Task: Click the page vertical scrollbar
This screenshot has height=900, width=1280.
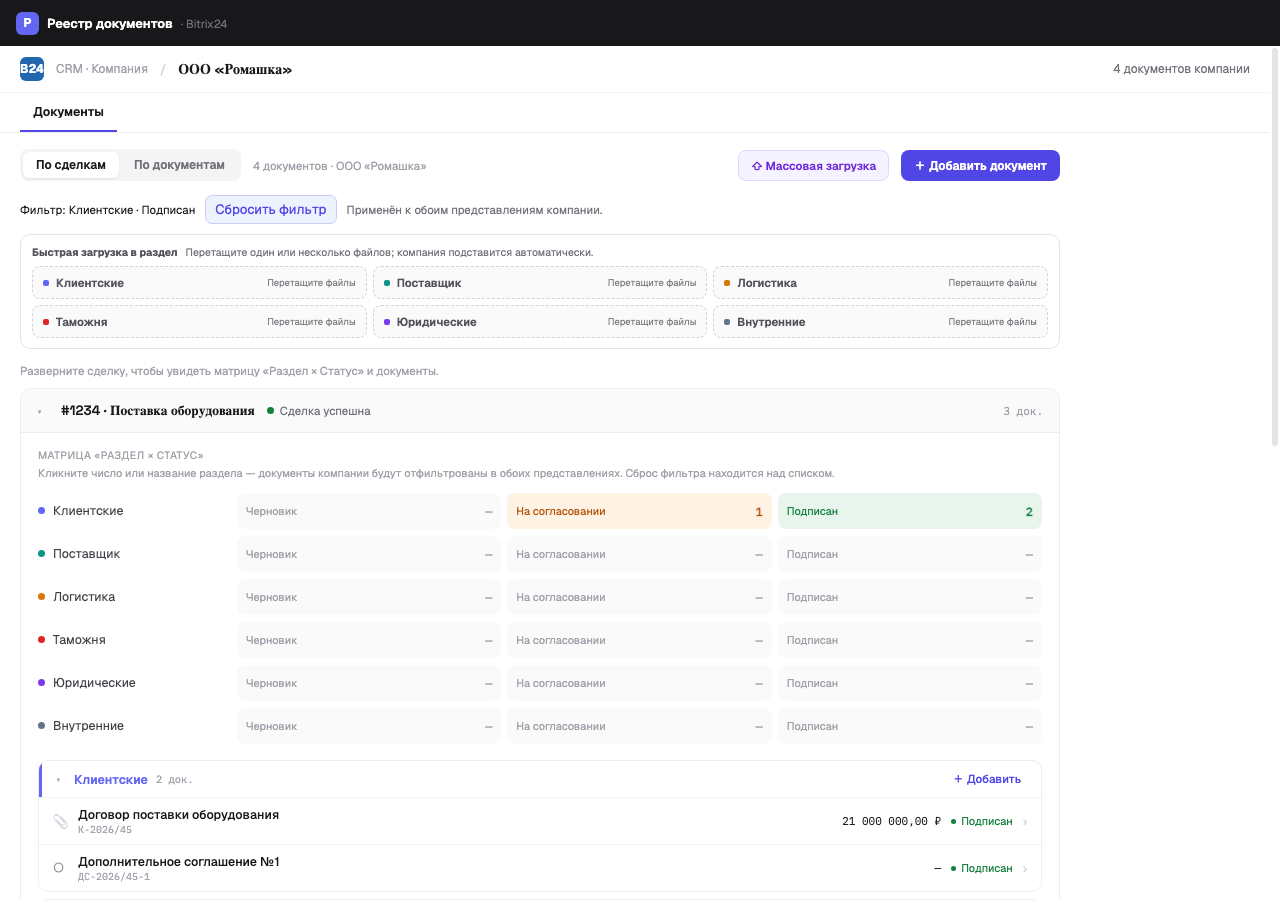Action: pyautogui.click(x=1274, y=245)
